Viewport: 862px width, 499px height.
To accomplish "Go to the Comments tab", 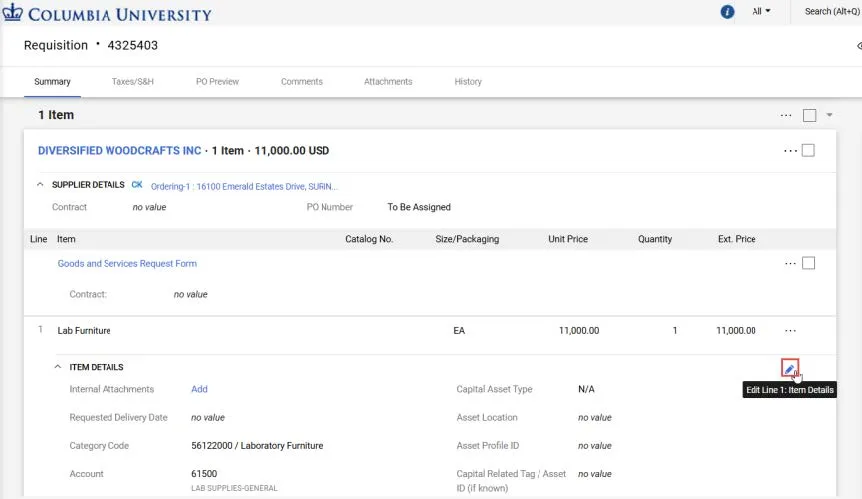I will pos(302,81).
